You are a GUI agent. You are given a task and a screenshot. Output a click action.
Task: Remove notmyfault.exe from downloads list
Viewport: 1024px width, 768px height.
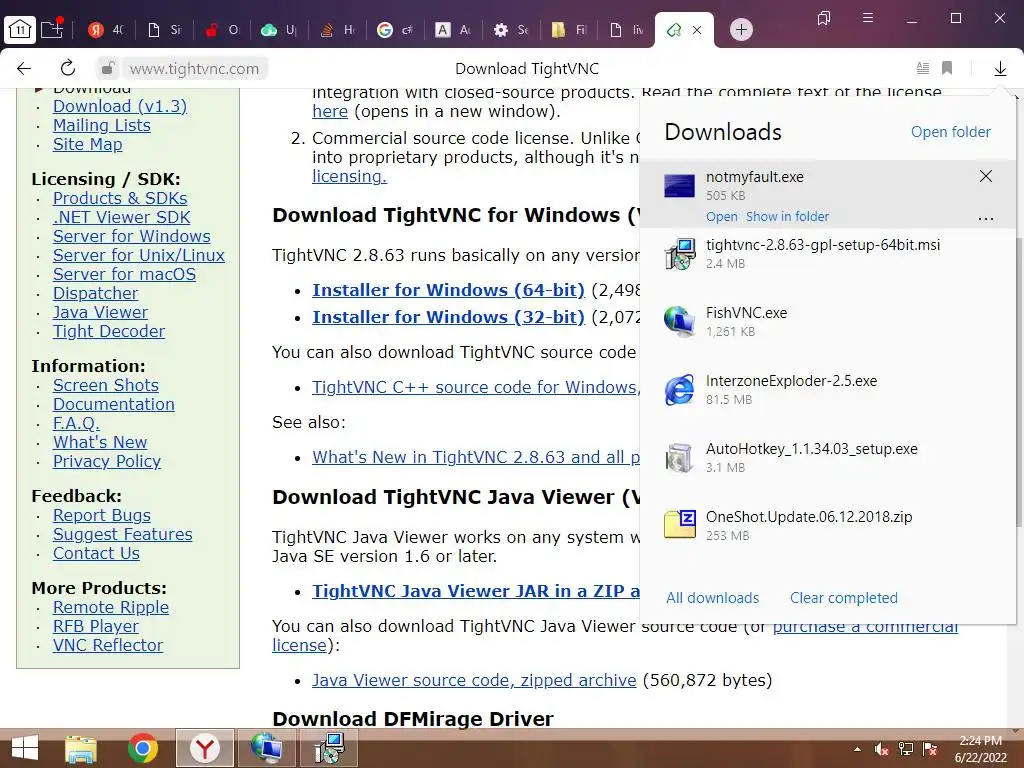click(x=985, y=176)
